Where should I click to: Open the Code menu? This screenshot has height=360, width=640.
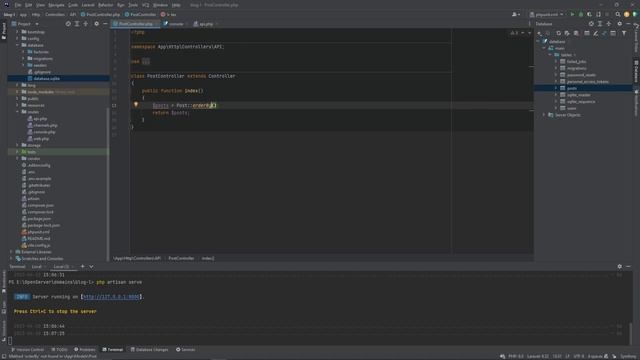(73, 5)
